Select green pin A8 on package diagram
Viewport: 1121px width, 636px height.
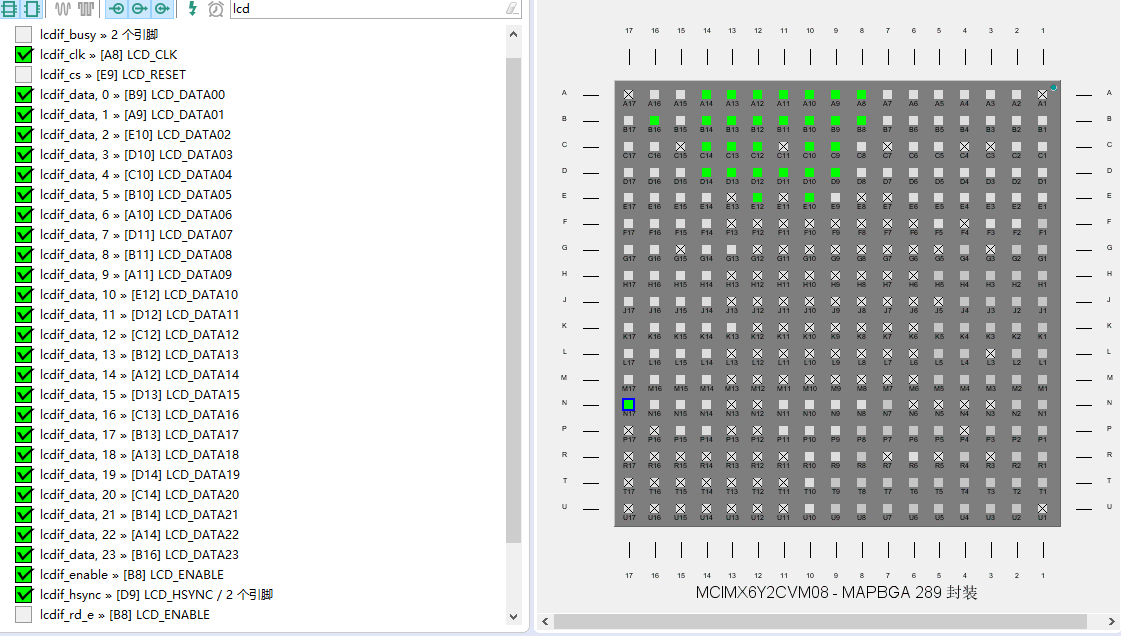coord(860,92)
